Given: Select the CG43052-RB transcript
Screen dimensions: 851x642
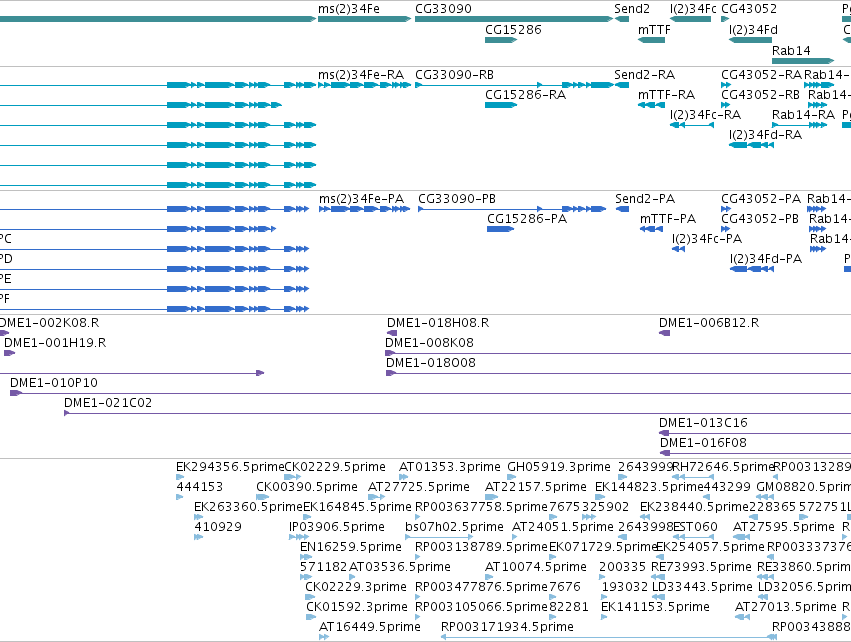Looking at the screenshot, I should coord(726,105).
